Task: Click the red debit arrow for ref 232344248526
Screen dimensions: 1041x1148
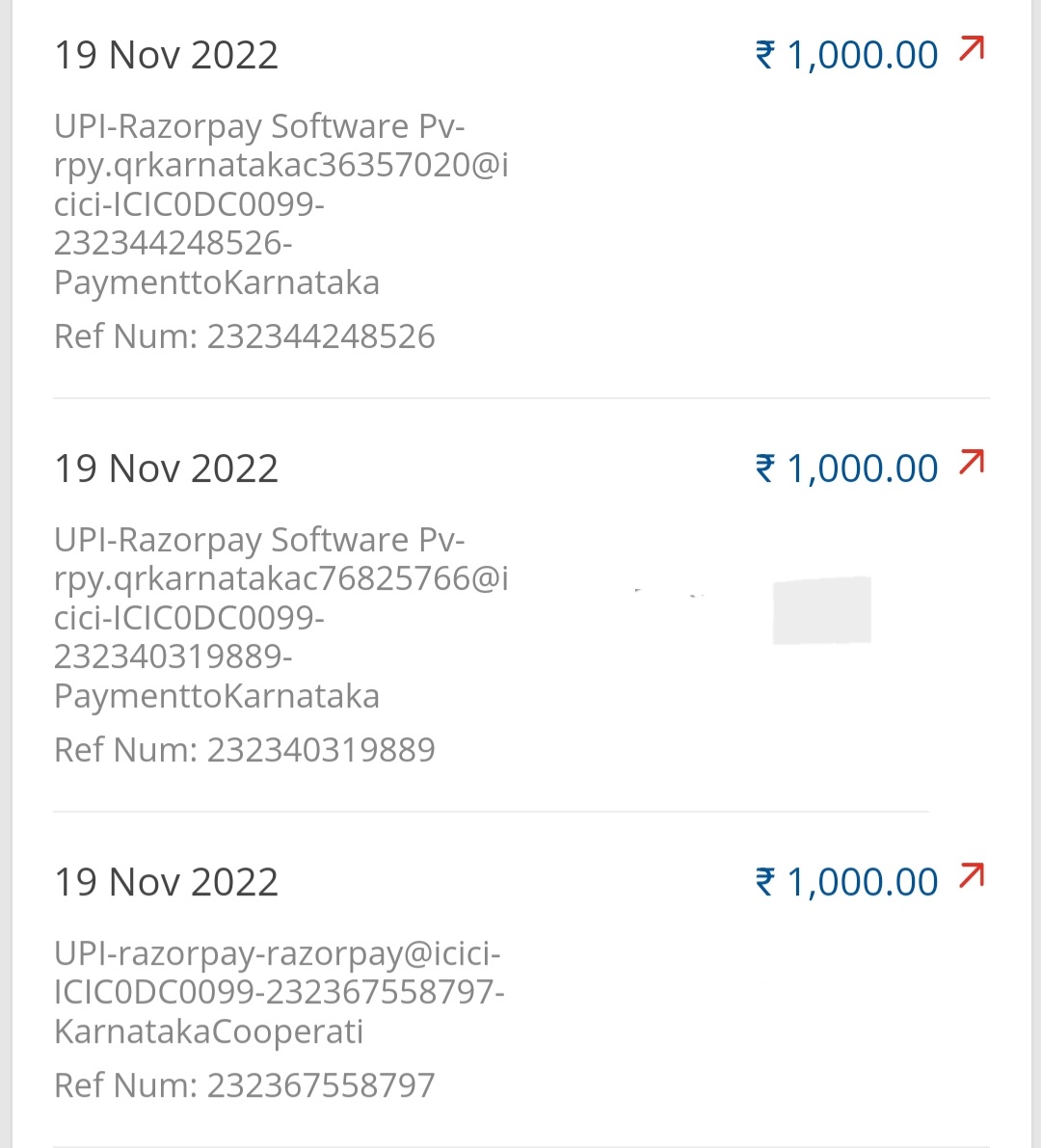Action: [x=972, y=48]
